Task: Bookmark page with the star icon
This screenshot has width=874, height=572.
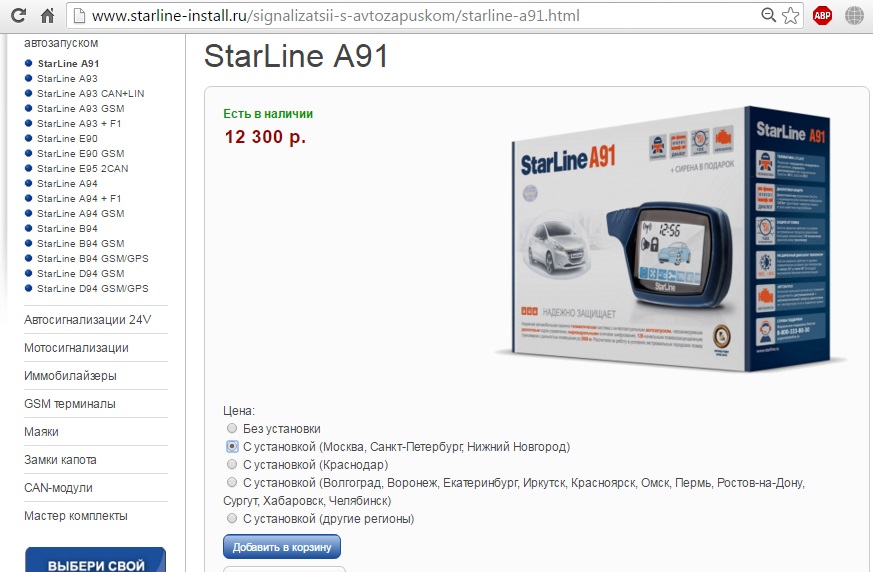Action: pos(790,15)
